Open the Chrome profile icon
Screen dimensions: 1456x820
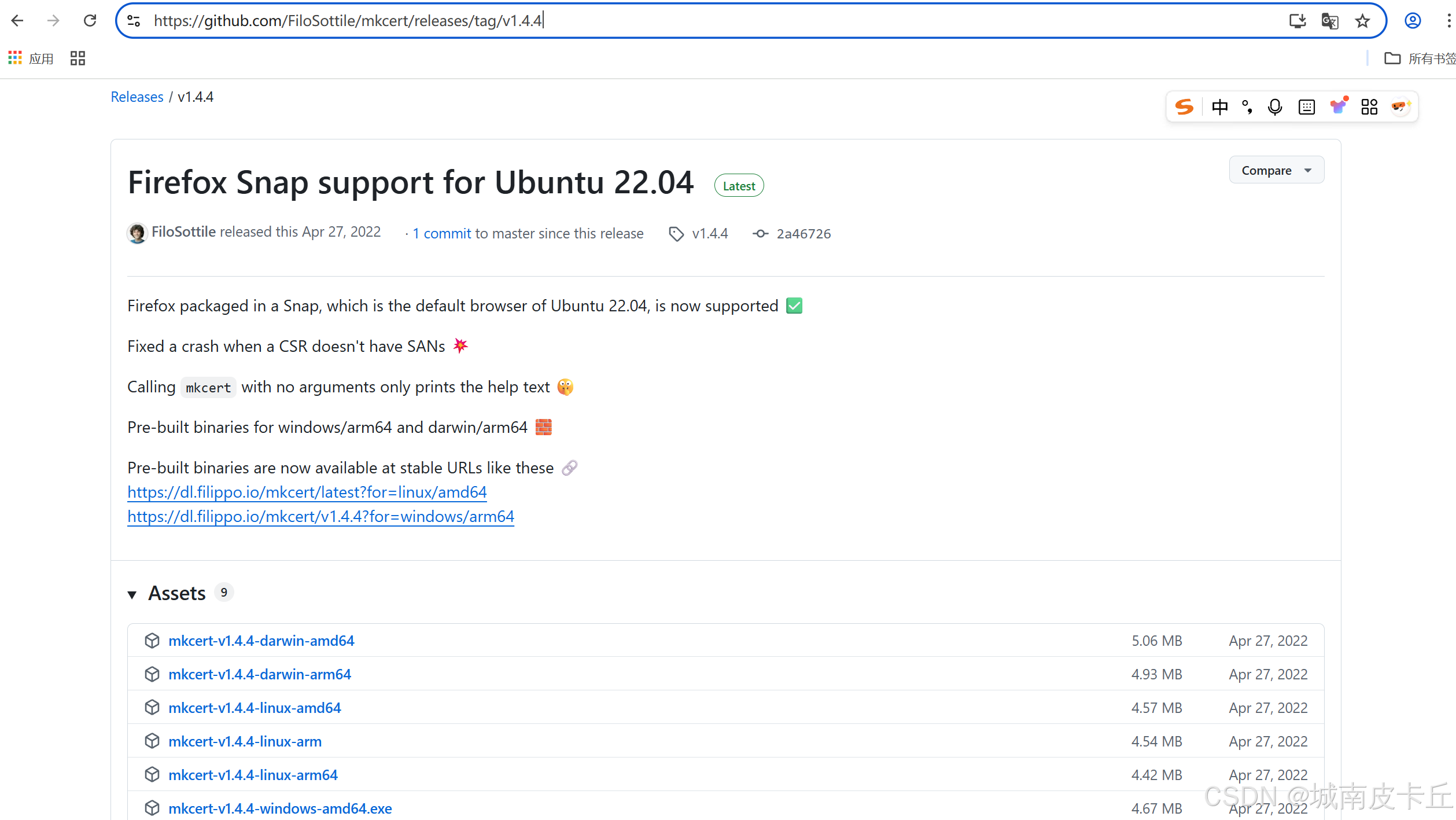pyautogui.click(x=1413, y=21)
